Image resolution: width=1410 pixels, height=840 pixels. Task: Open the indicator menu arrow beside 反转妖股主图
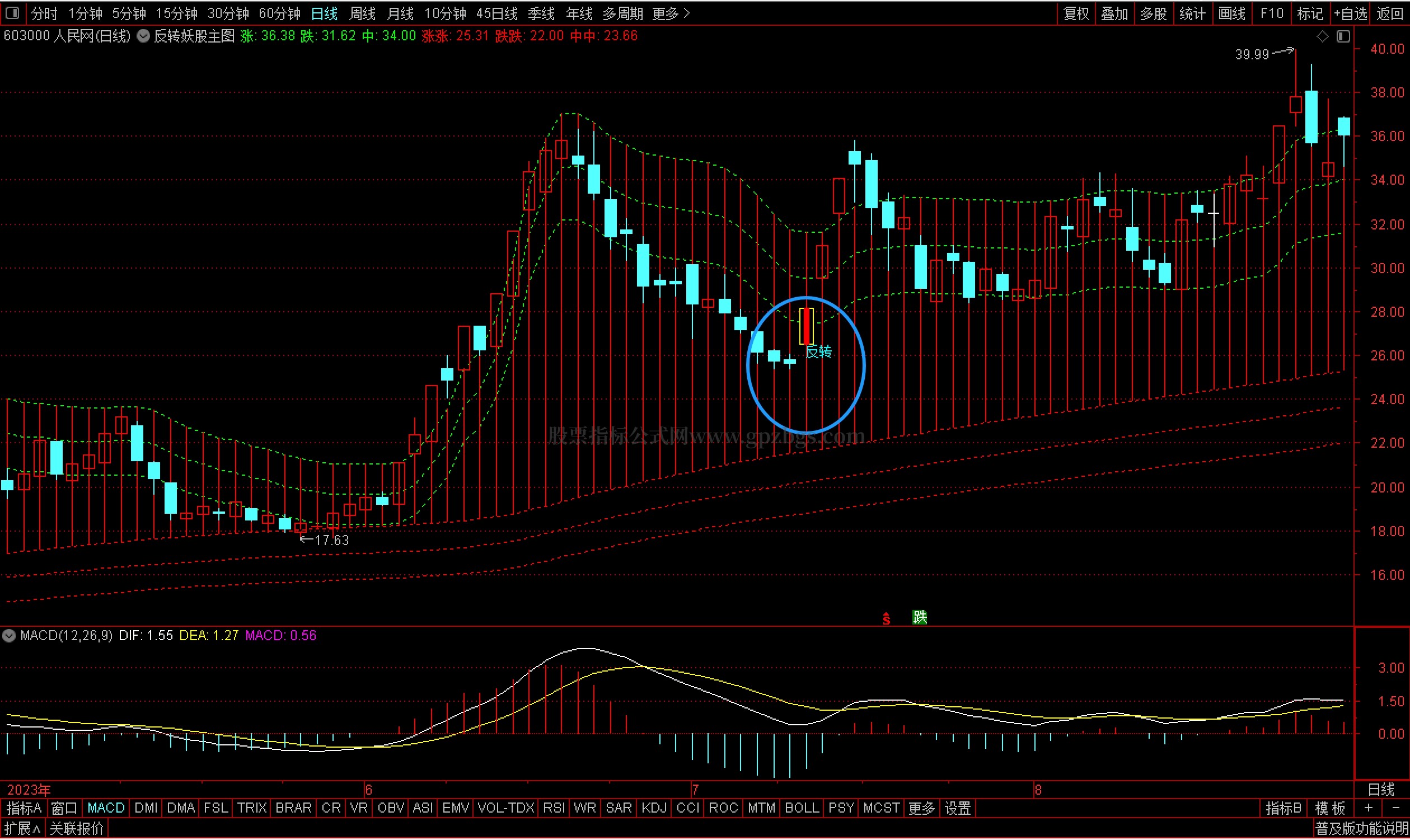pyautogui.click(x=143, y=36)
